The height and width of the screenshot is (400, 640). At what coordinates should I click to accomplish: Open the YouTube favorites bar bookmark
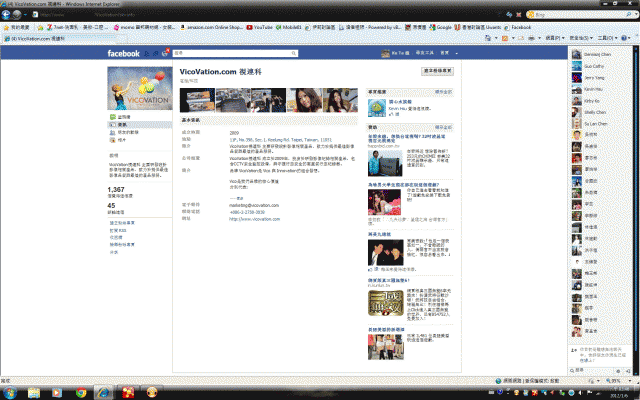click(x=259, y=27)
